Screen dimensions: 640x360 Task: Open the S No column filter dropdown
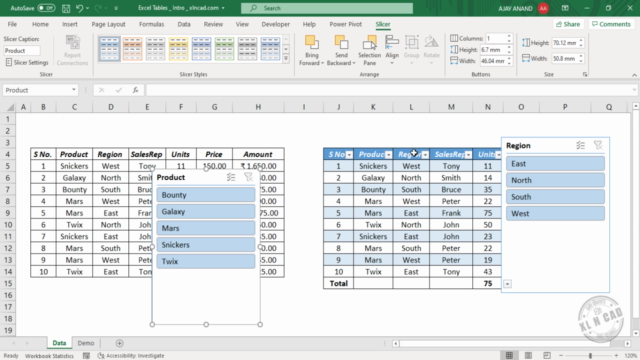pos(349,155)
